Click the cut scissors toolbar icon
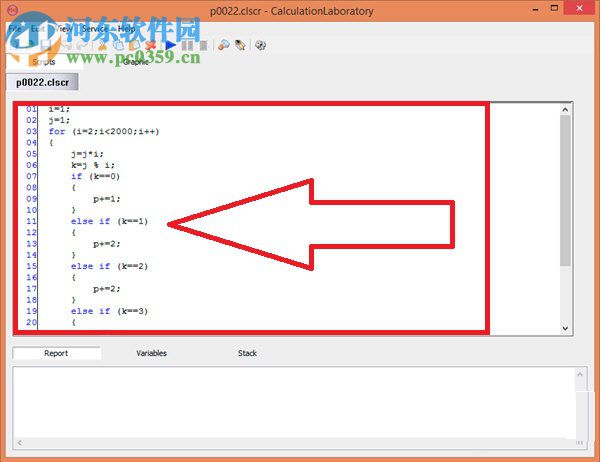Screen dimensions: 600x462 [102, 46]
